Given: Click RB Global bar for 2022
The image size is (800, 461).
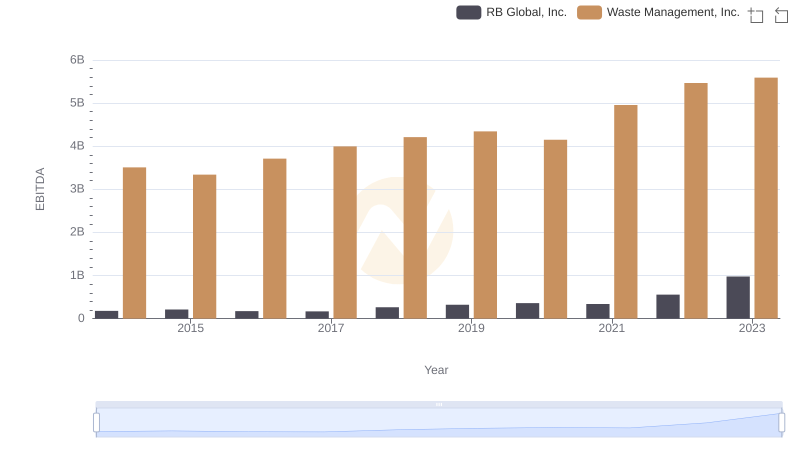Looking at the screenshot, I should pyautogui.click(x=668, y=306).
